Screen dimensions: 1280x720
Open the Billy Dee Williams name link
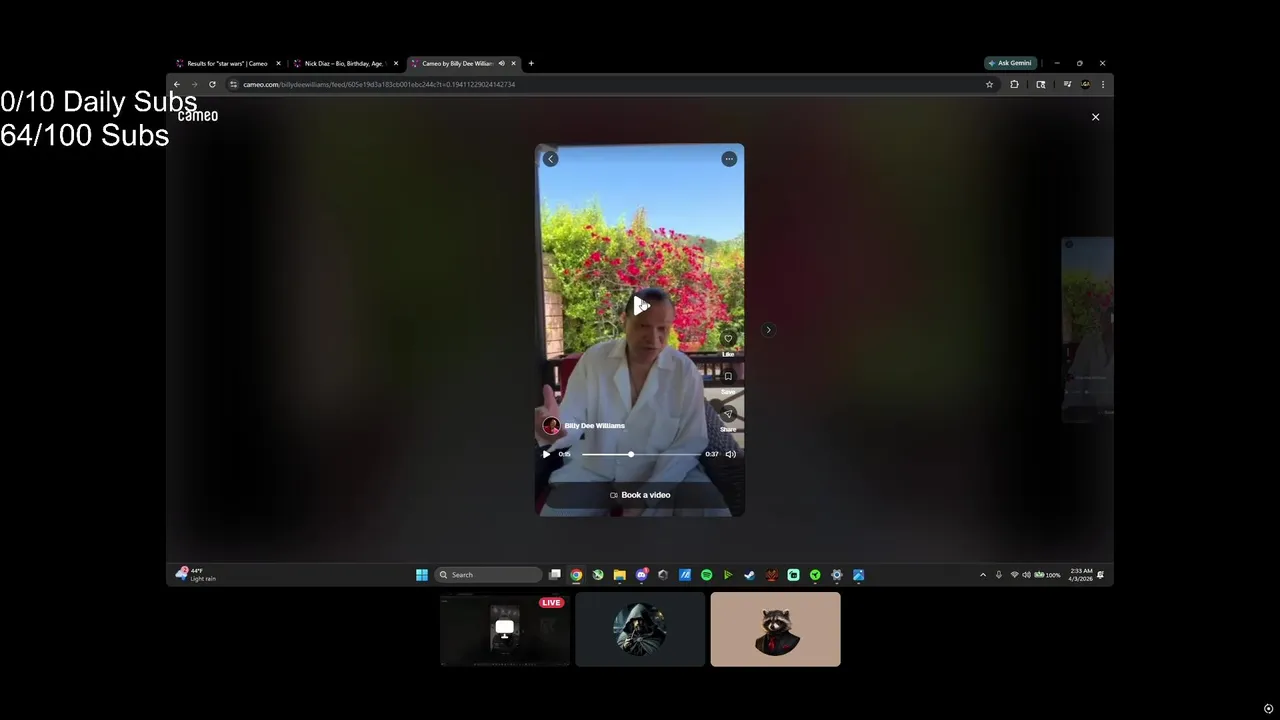click(594, 426)
